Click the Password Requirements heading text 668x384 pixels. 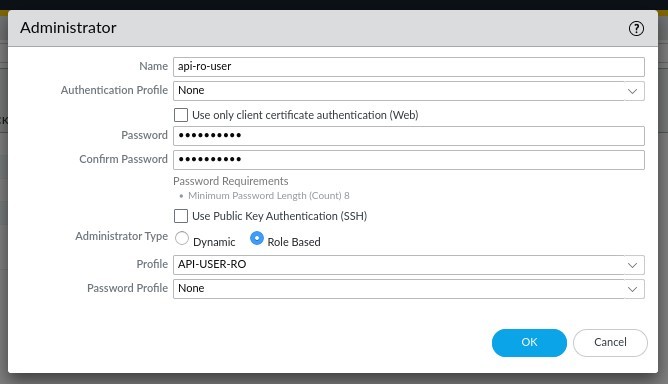[230, 181]
